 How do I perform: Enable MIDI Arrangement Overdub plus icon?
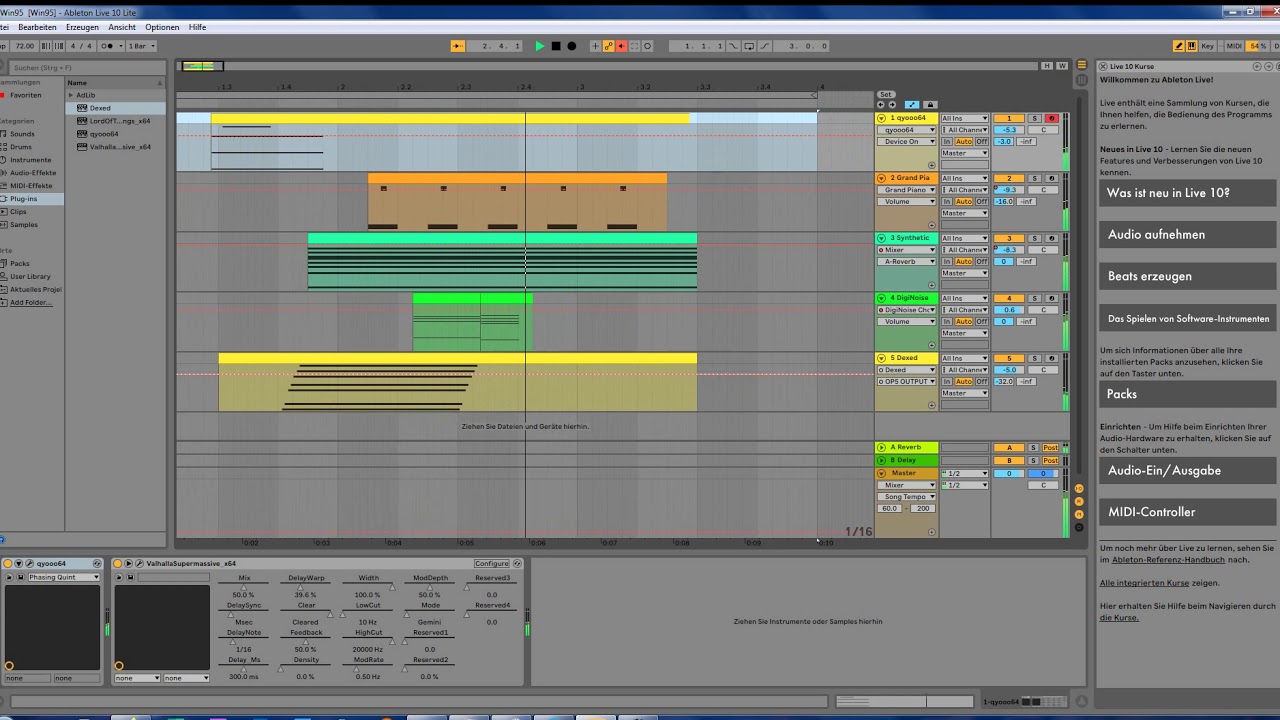coord(595,46)
